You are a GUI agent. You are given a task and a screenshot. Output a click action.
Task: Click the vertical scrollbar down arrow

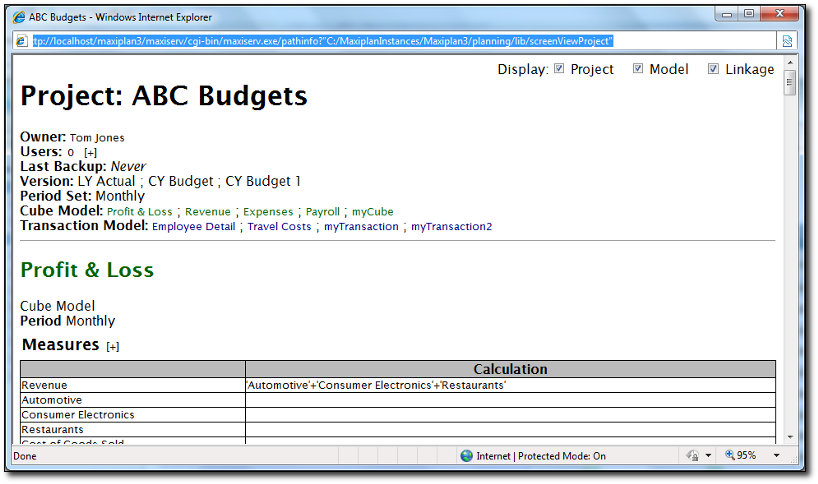(x=789, y=437)
